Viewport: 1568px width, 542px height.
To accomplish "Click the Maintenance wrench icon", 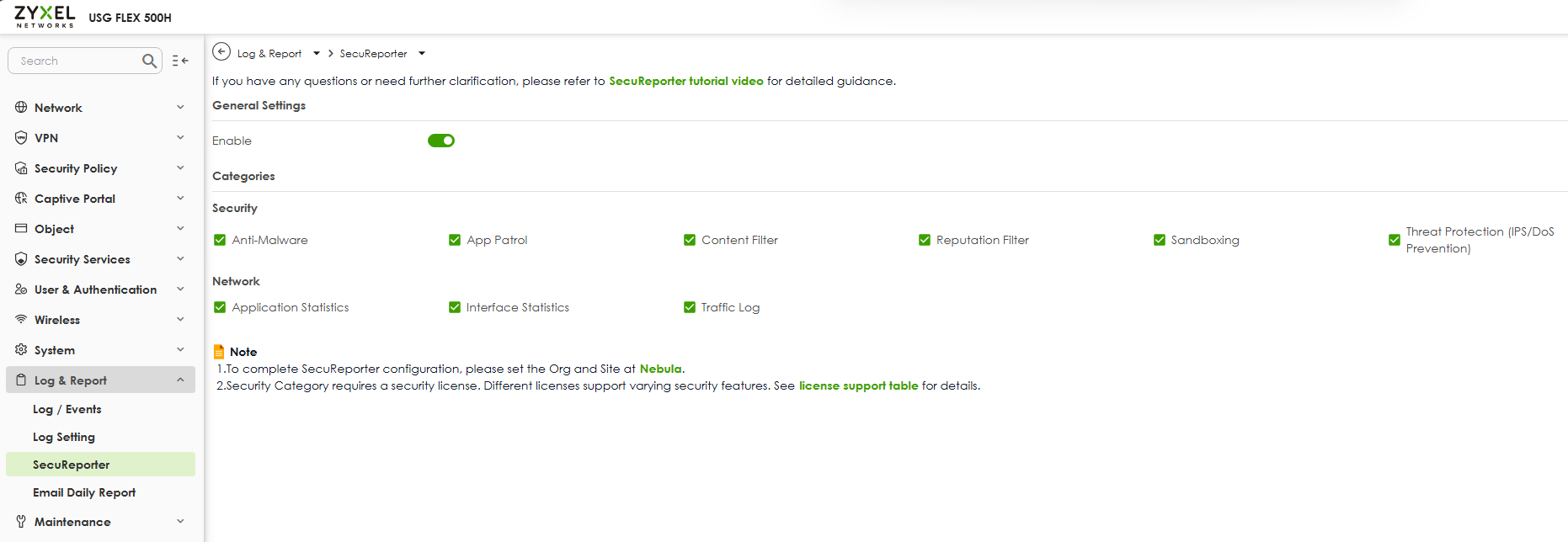I will [21, 522].
